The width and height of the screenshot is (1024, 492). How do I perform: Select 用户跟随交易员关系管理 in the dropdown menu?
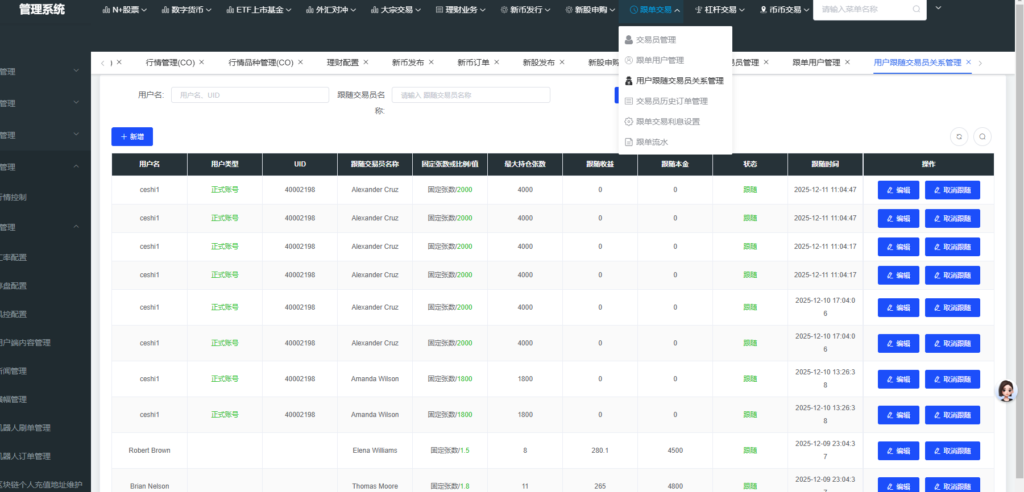(675, 81)
